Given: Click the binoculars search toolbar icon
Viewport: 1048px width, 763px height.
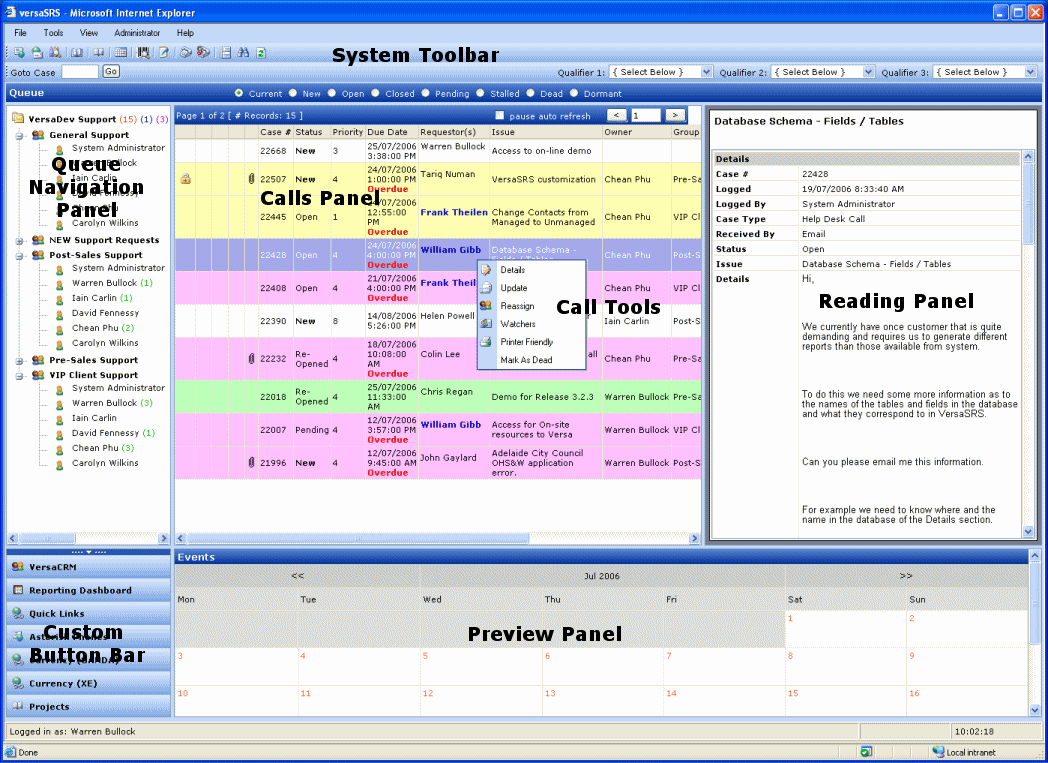Looking at the screenshot, I should [x=243, y=52].
